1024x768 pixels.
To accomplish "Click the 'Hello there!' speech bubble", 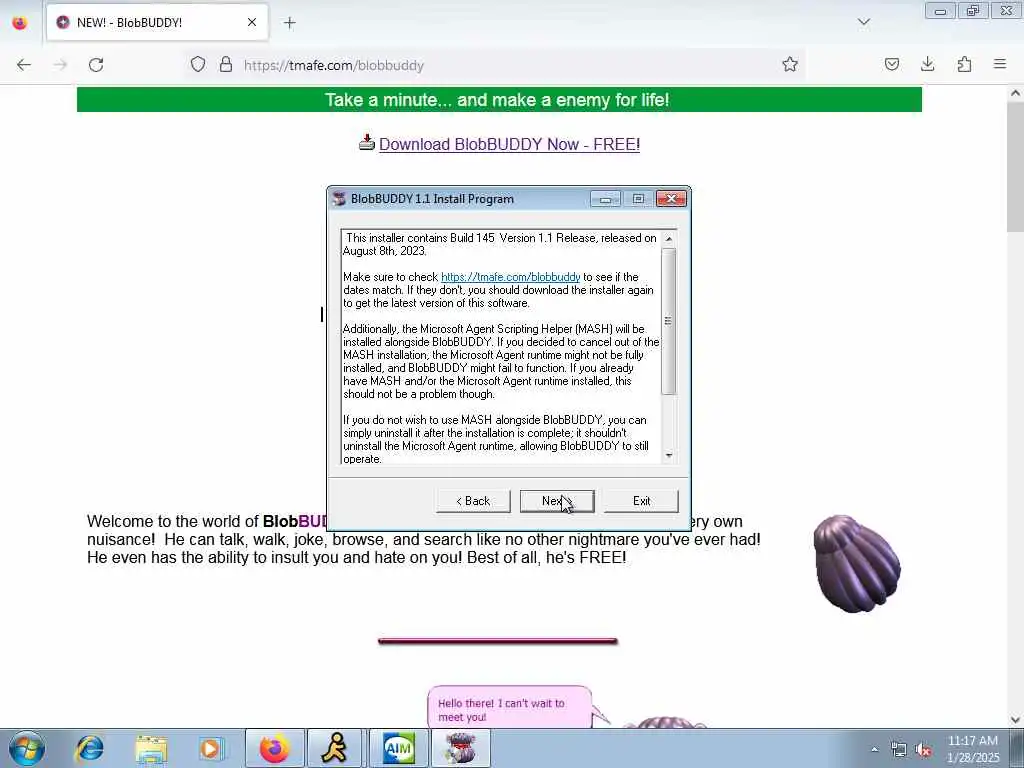I will click(509, 707).
